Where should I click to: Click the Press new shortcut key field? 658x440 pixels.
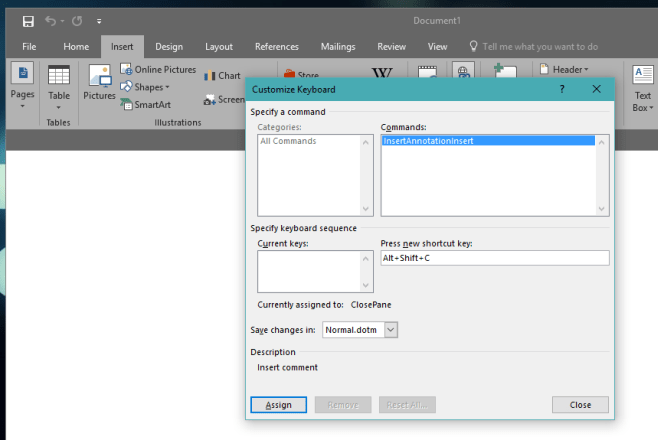pyautogui.click(x=495, y=258)
